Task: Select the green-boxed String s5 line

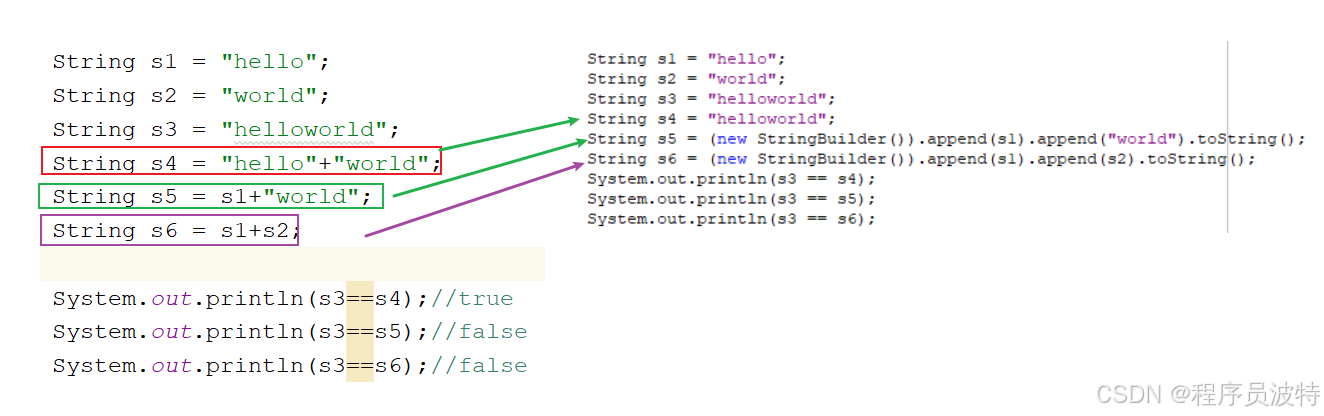Action: coord(211,196)
